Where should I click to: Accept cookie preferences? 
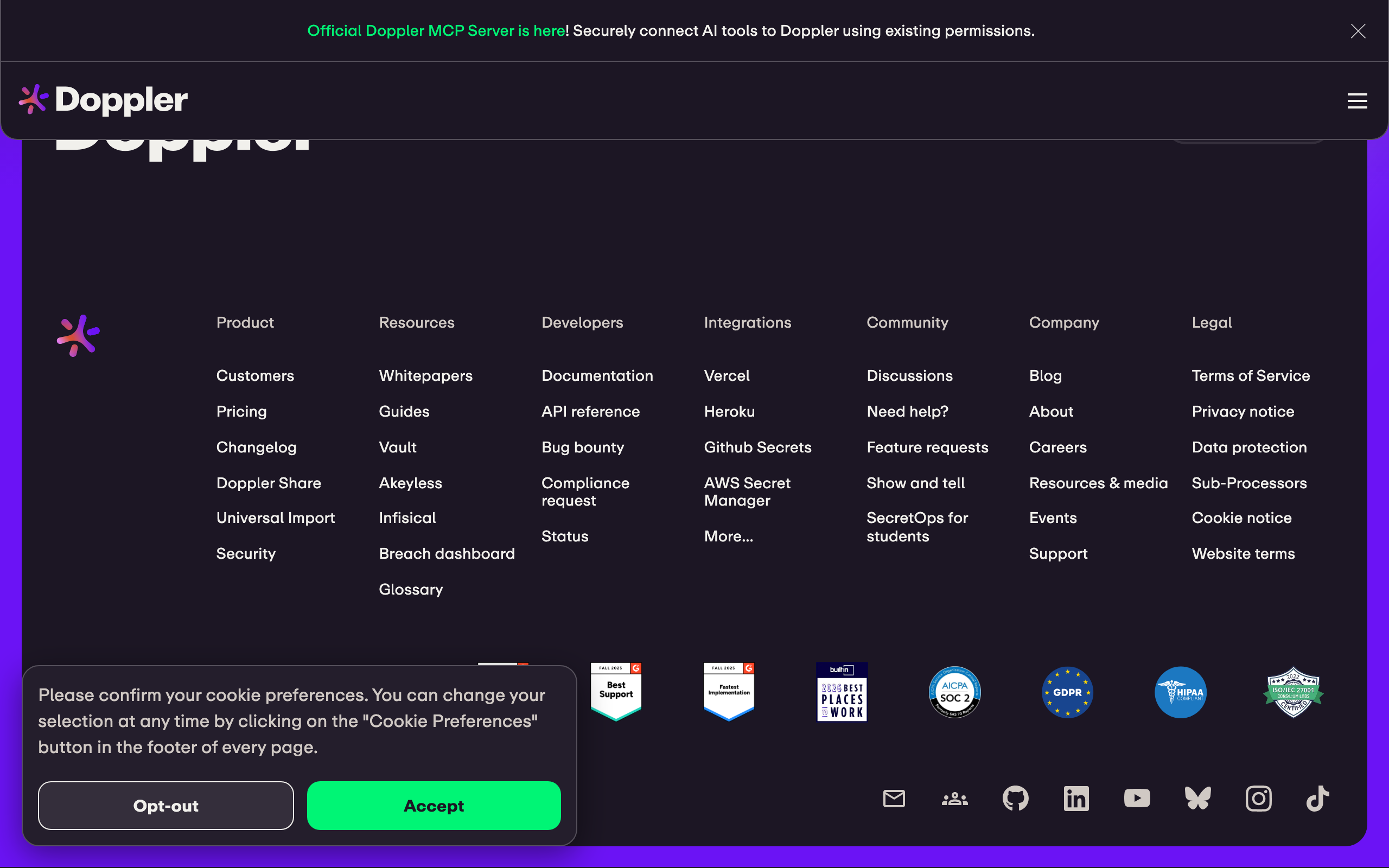pyautogui.click(x=434, y=806)
